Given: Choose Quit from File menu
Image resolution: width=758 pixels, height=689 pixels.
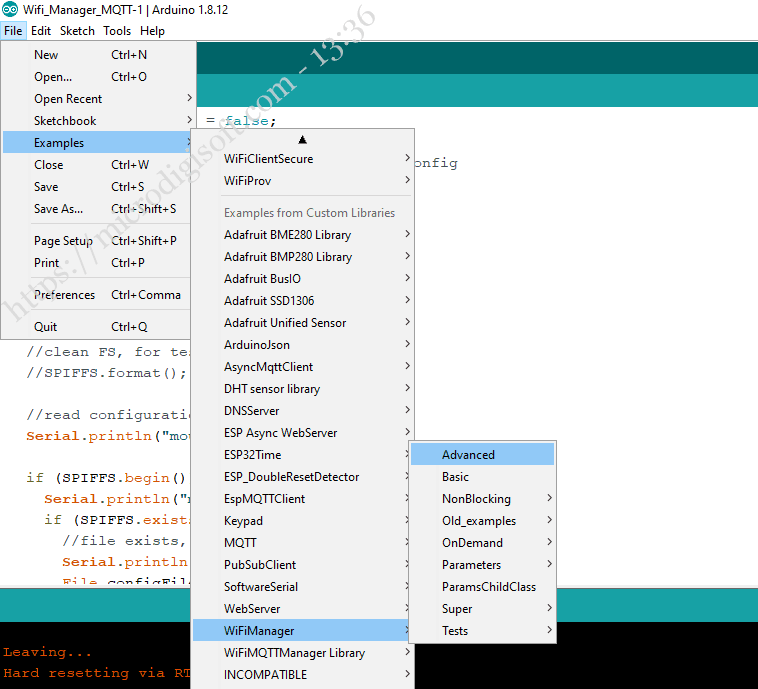Looking at the screenshot, I should 97,327.
